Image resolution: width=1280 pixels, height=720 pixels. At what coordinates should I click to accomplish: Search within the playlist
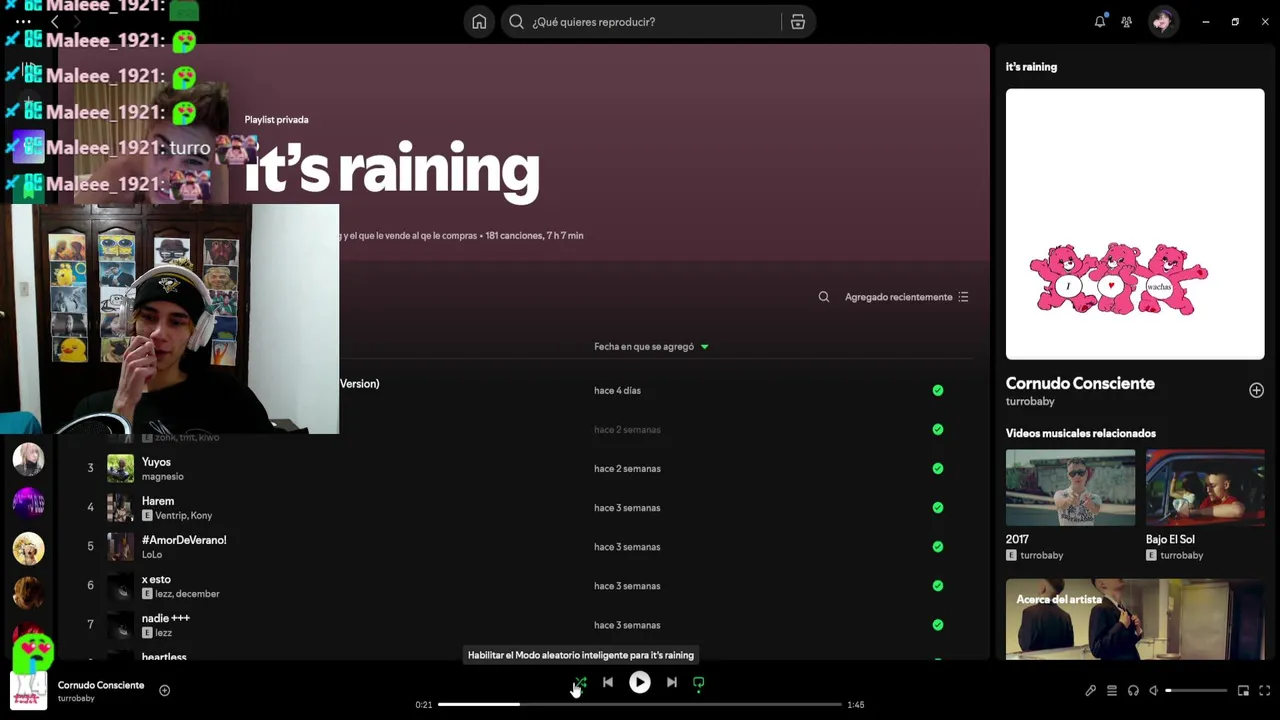[824, 297]
